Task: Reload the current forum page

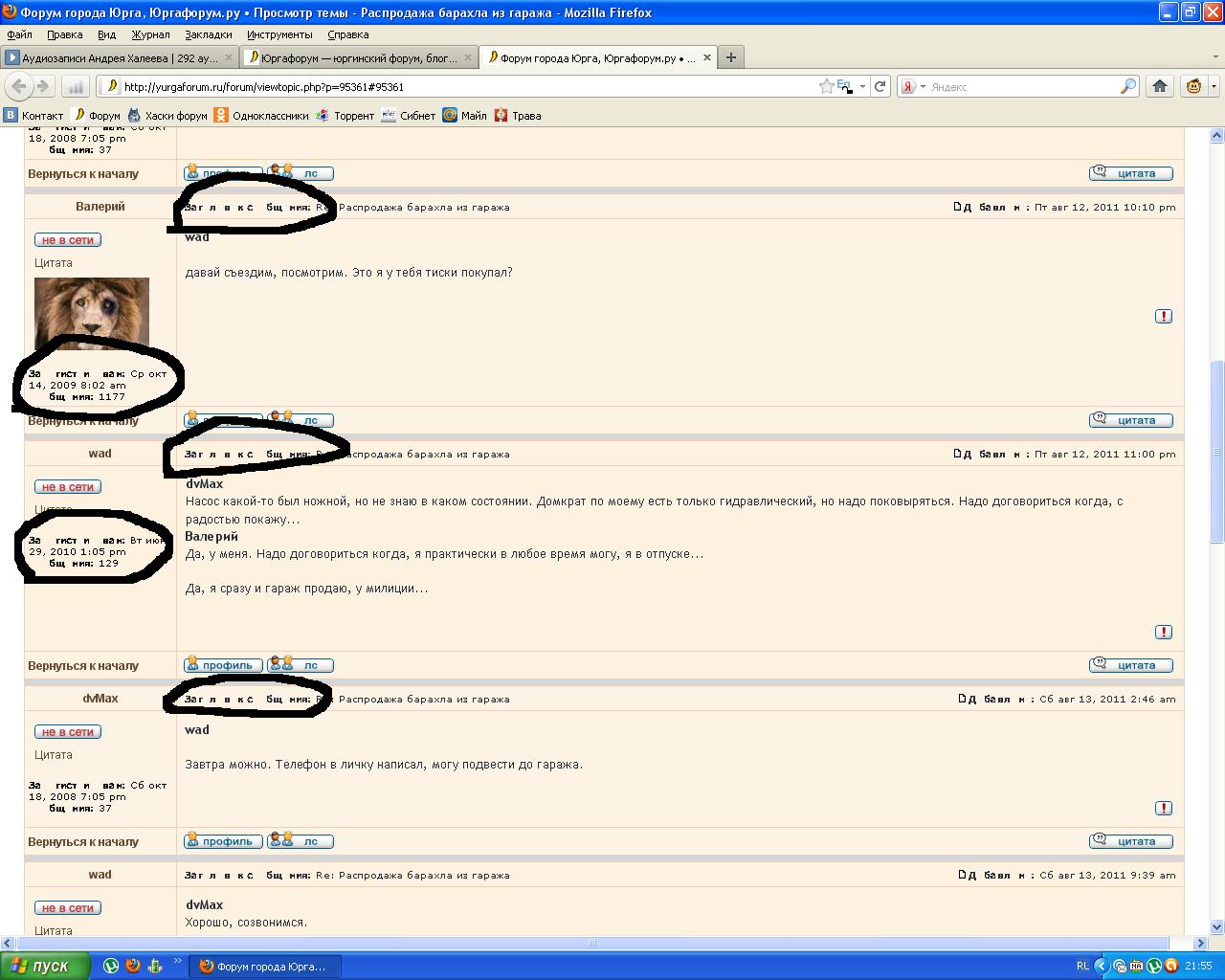Action: [x=880, y=86]
